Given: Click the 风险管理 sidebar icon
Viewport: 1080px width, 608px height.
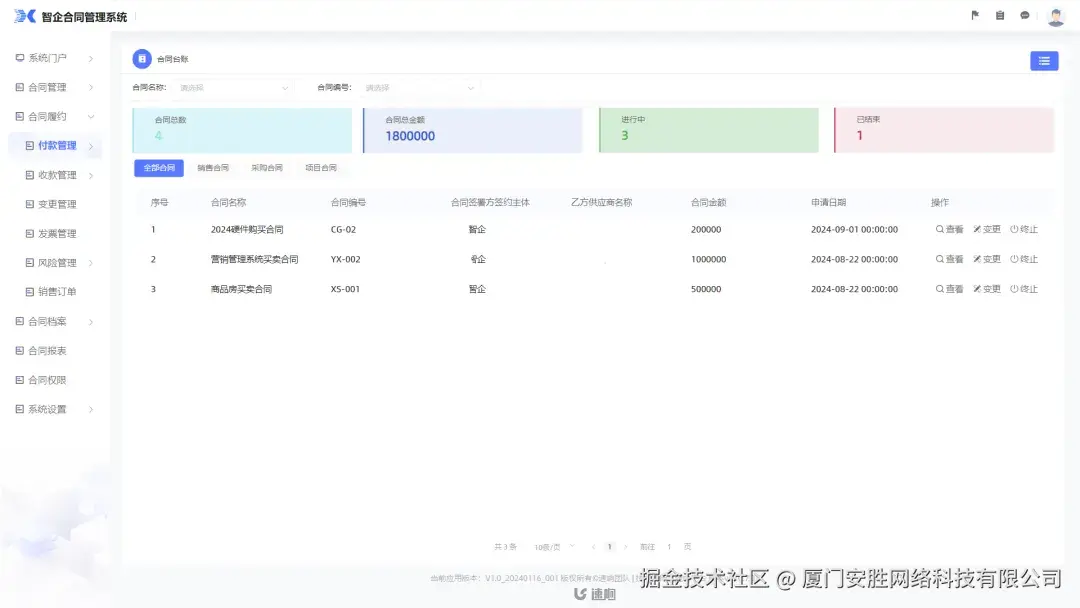Looking at the screenshot, I should 30,262.
